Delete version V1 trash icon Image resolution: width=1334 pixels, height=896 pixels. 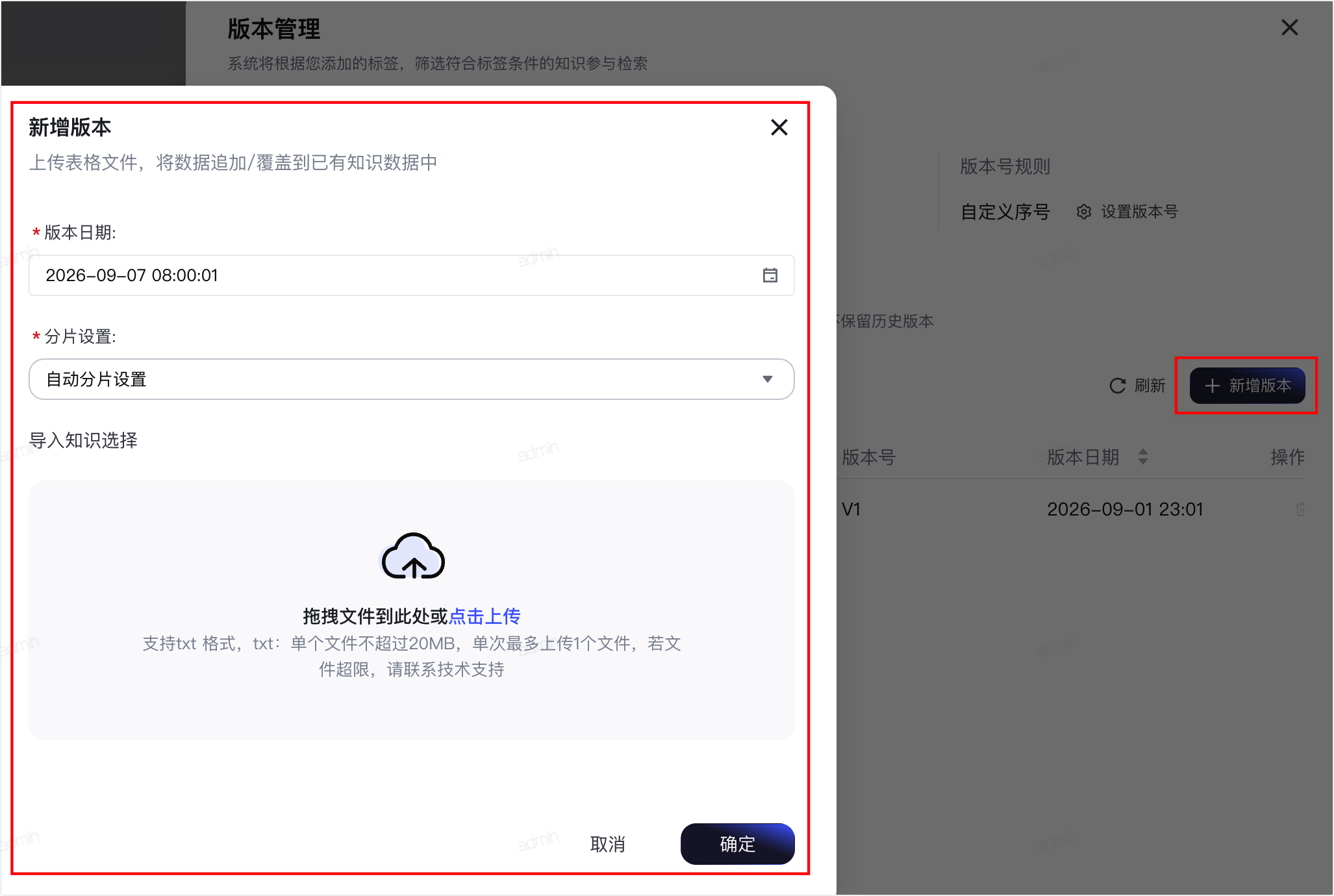click(1300, 509)
